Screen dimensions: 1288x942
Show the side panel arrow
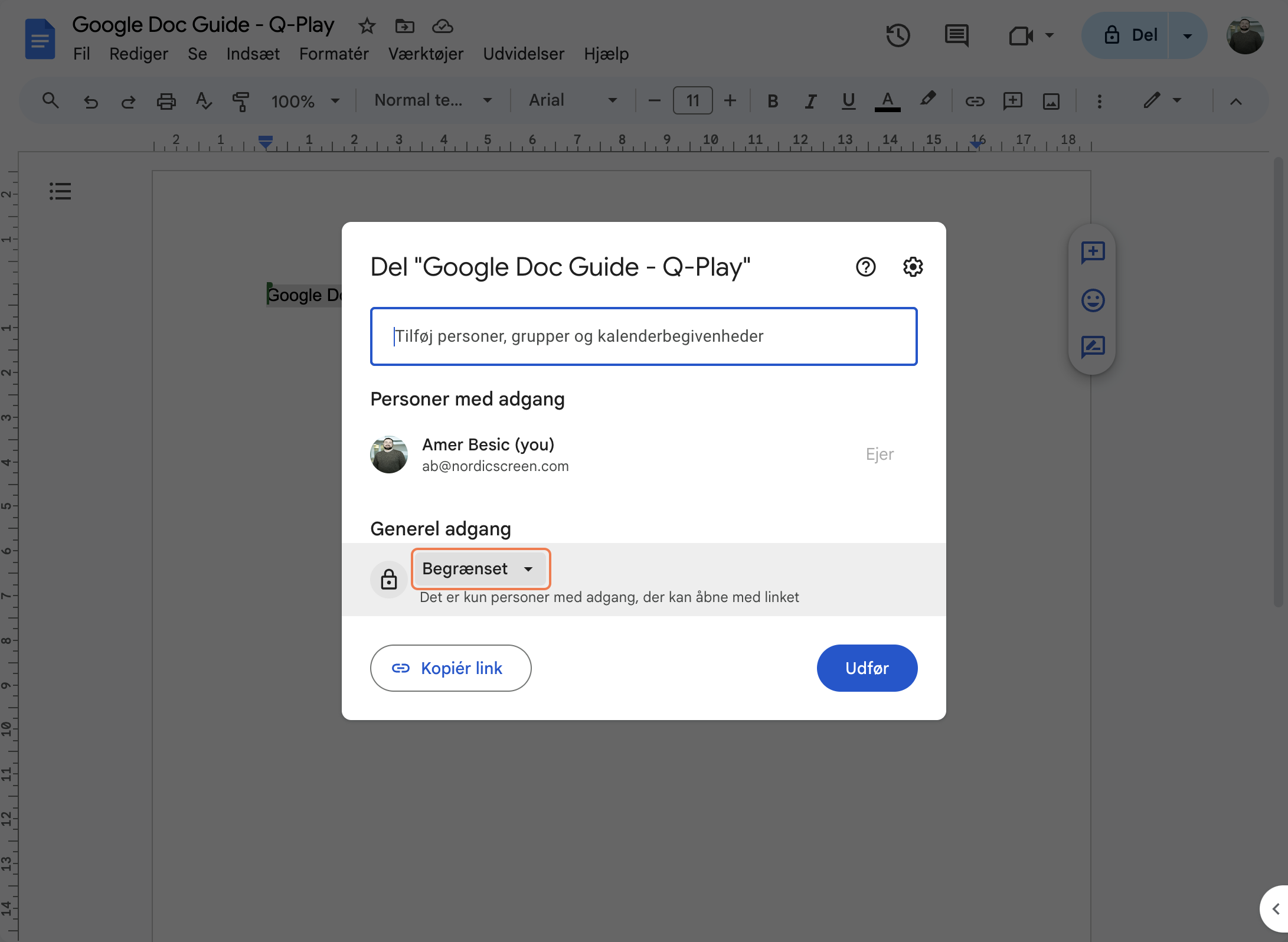1276,909
